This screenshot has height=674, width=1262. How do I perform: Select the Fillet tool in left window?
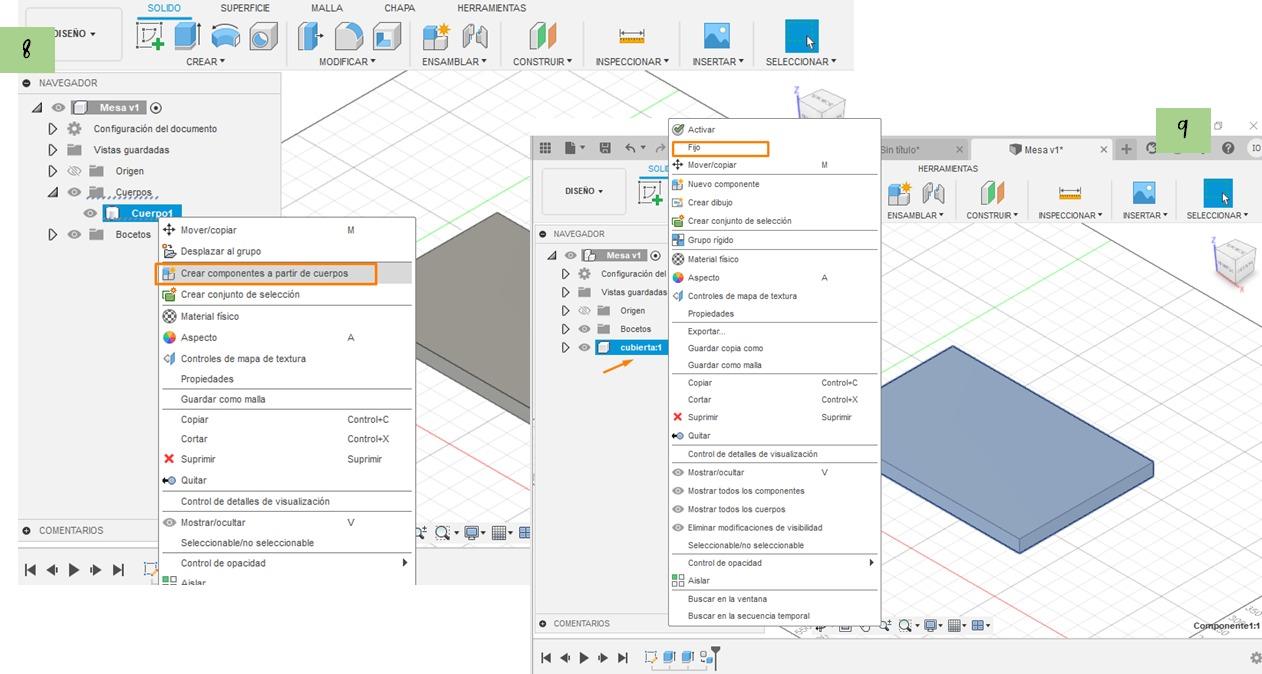point(349,37)
